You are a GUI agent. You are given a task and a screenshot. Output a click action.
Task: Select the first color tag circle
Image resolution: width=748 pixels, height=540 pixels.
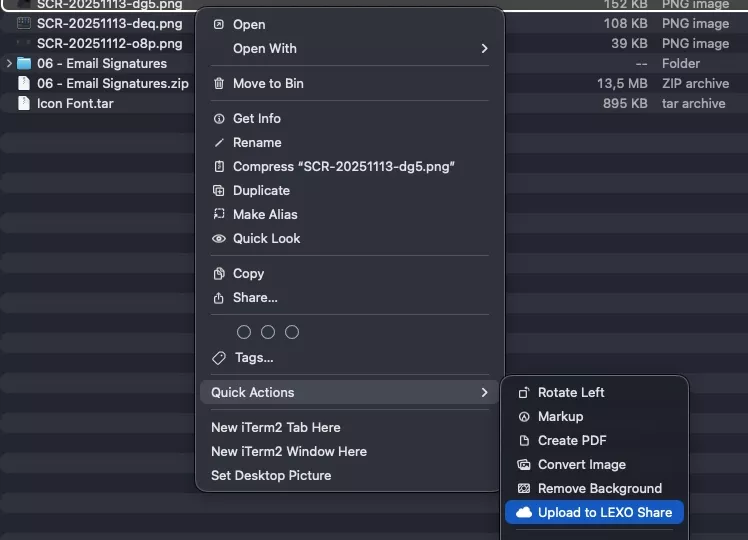(x=244, y=332)
